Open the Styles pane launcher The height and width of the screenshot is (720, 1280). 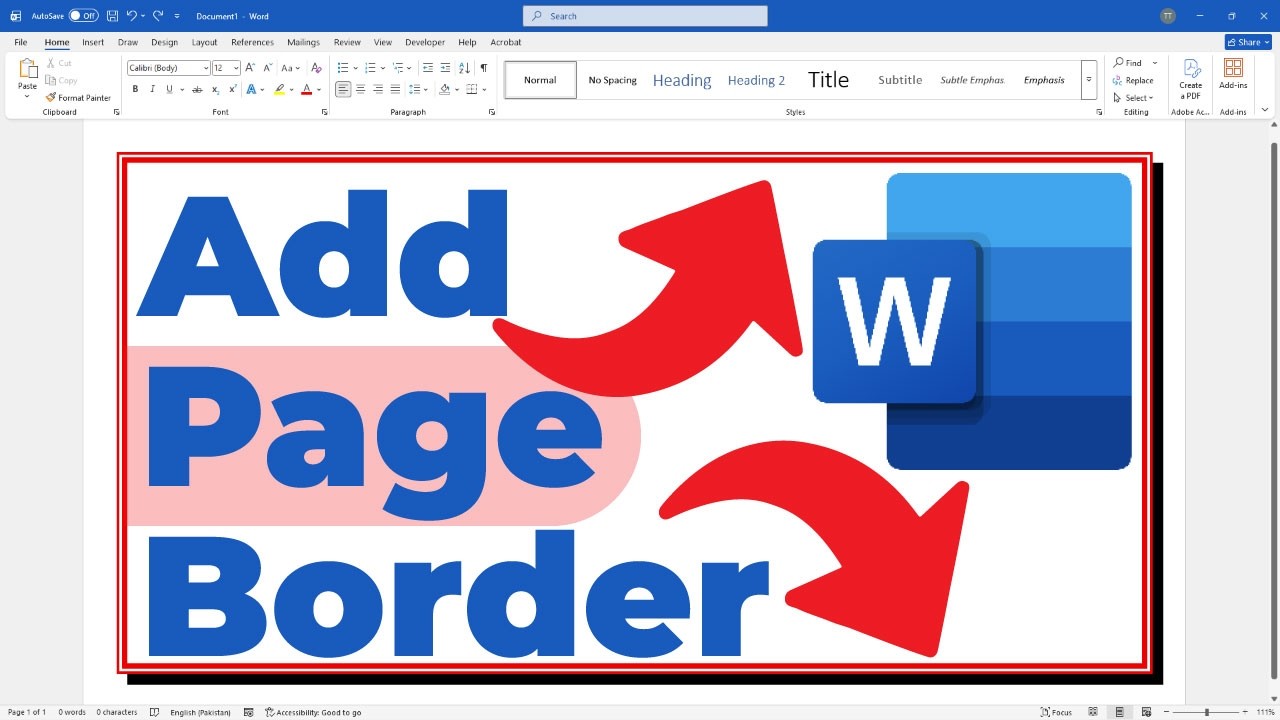1099,112
